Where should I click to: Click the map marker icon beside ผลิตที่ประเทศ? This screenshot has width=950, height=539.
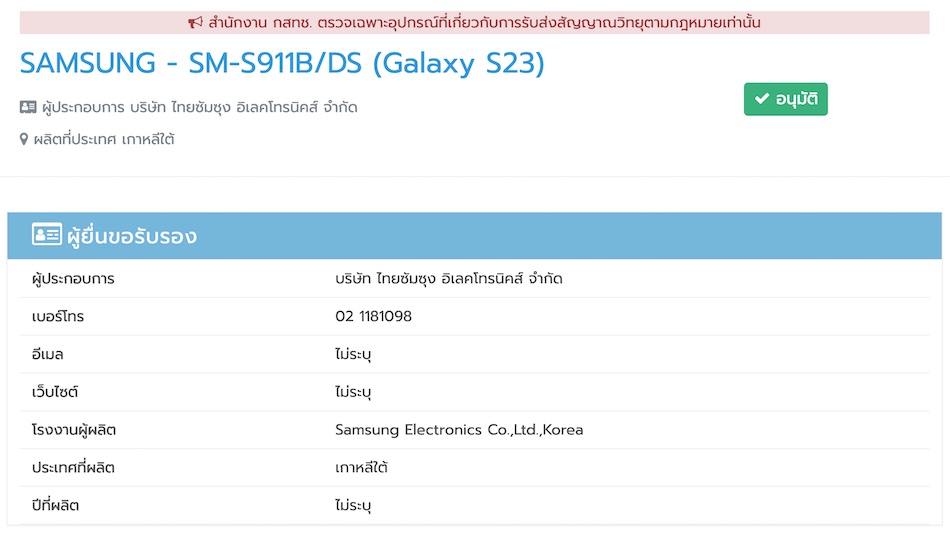click(25, 140)
